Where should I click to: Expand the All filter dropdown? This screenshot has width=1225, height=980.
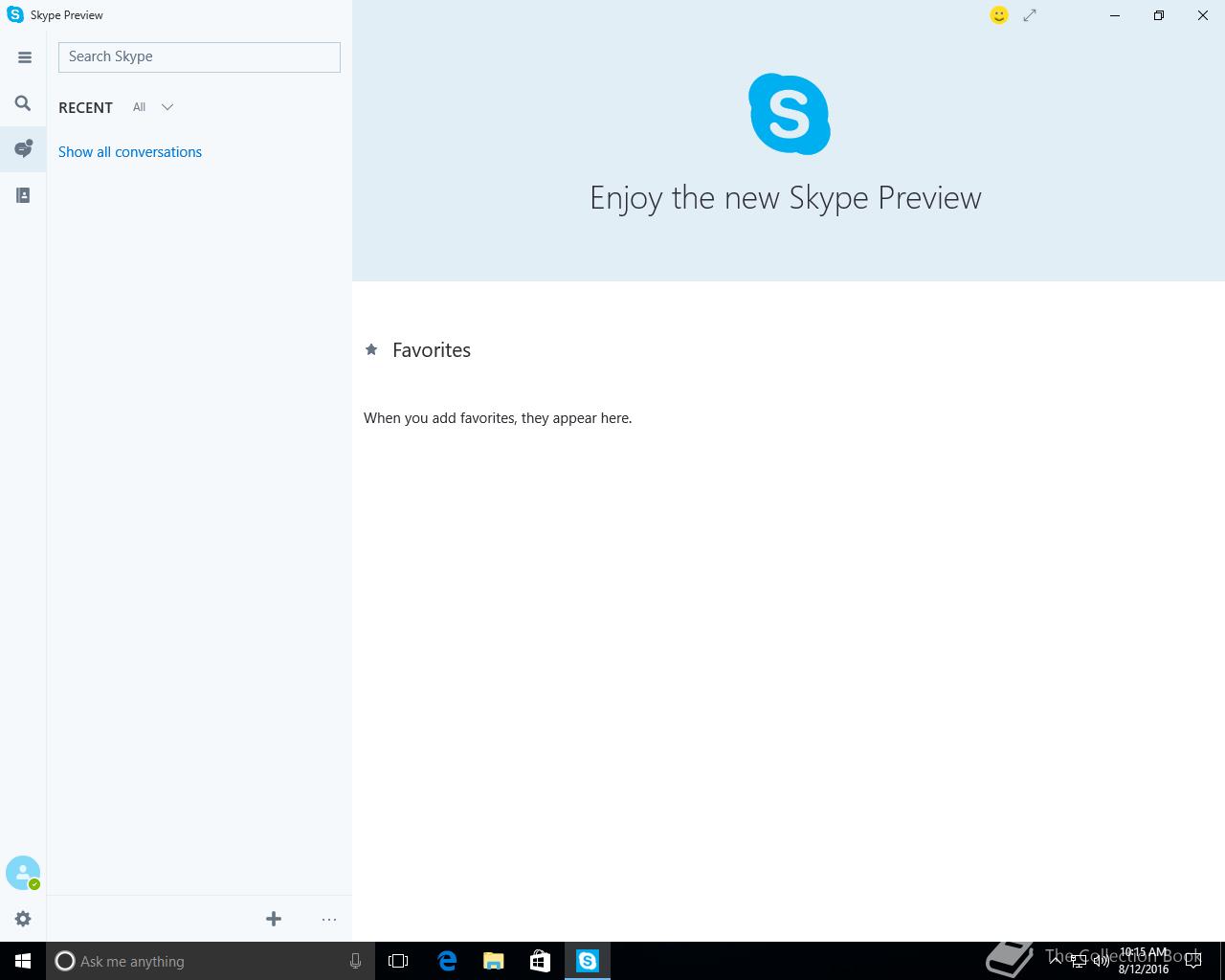153,107
